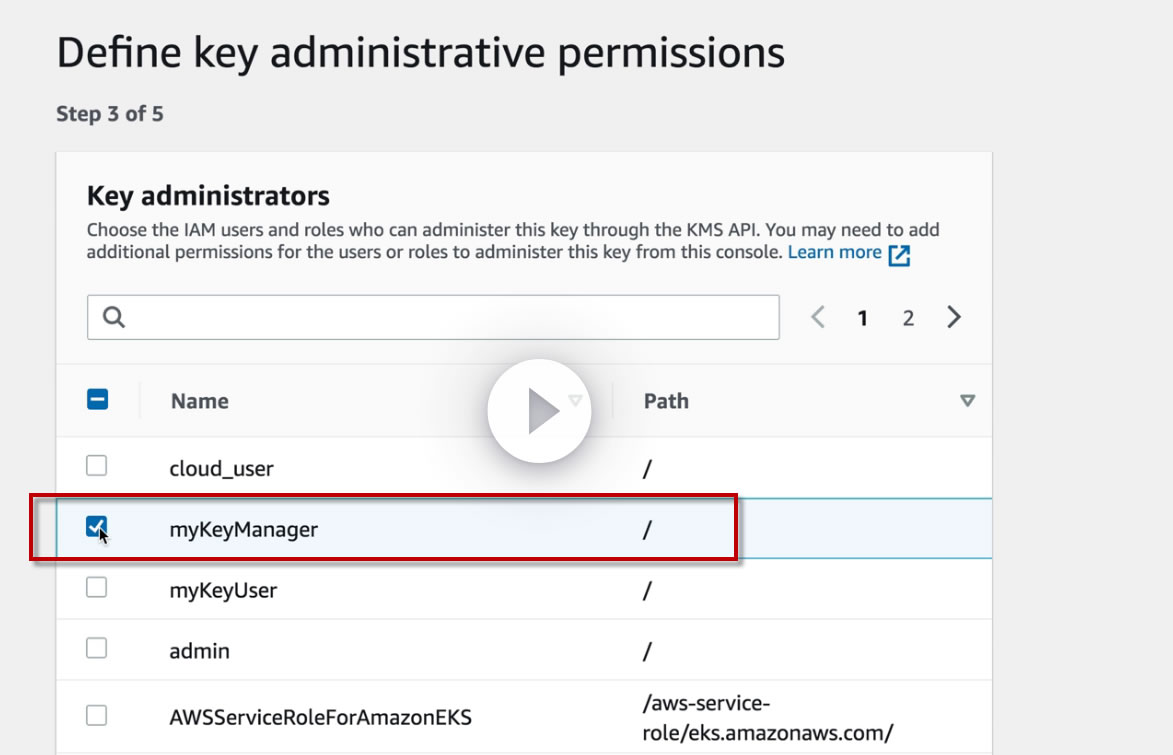The image size is (1173, 755).
Task: Check the AWSServiceRoleForAmazonEKS checkbox
Action: (x=96, y=715)
